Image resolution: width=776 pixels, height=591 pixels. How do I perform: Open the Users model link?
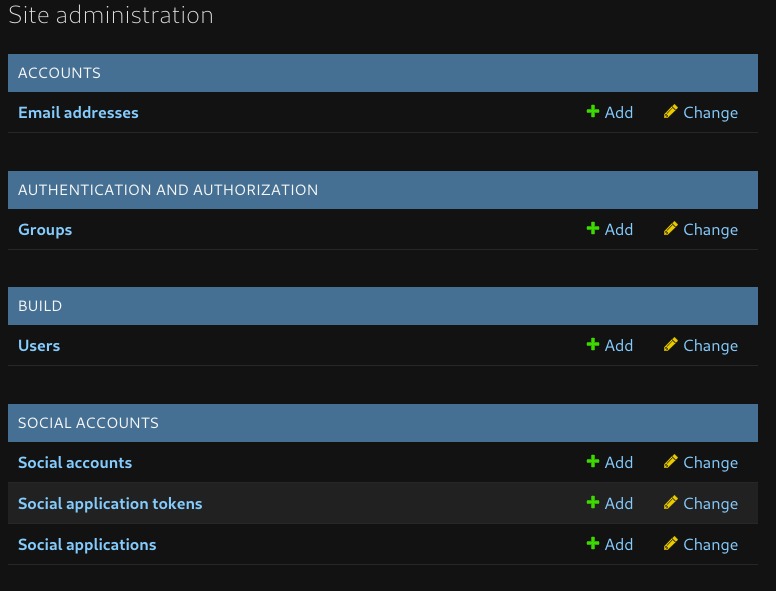click(39, 345)
